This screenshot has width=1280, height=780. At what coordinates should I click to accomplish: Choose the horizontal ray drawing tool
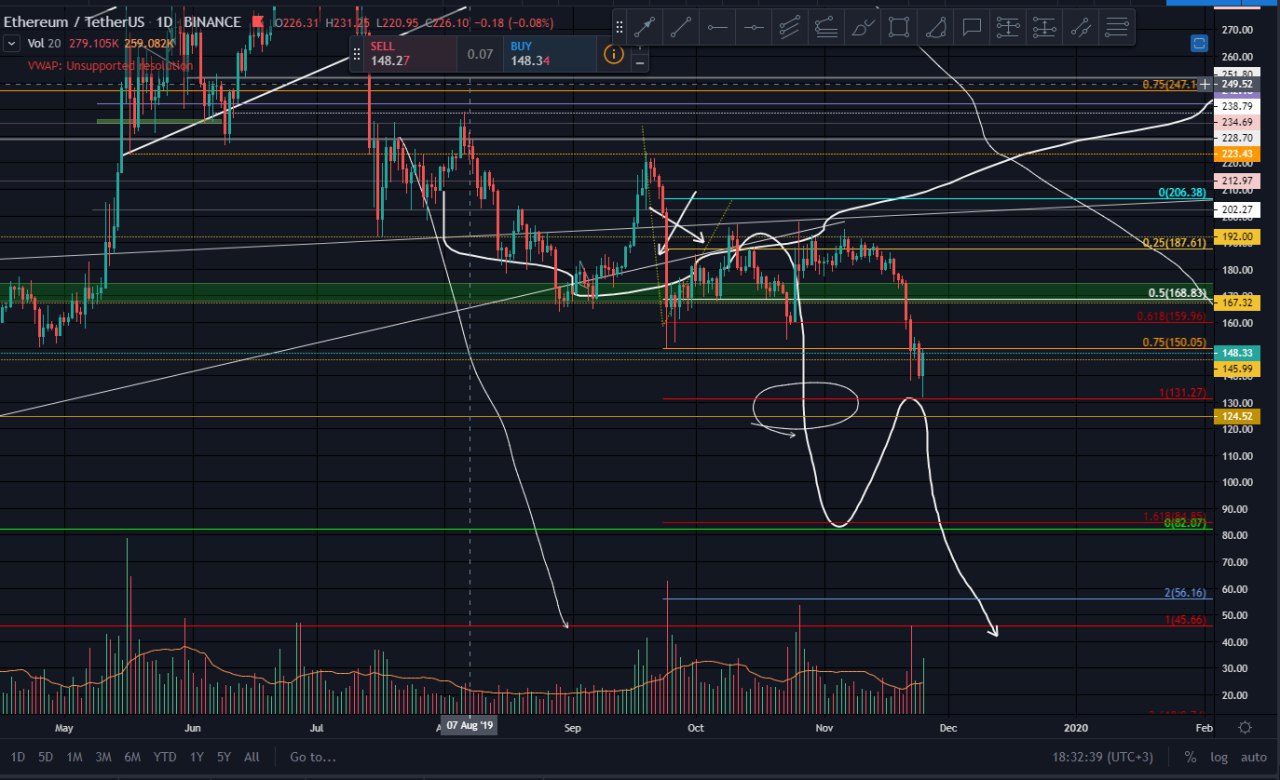click(717, 28)
